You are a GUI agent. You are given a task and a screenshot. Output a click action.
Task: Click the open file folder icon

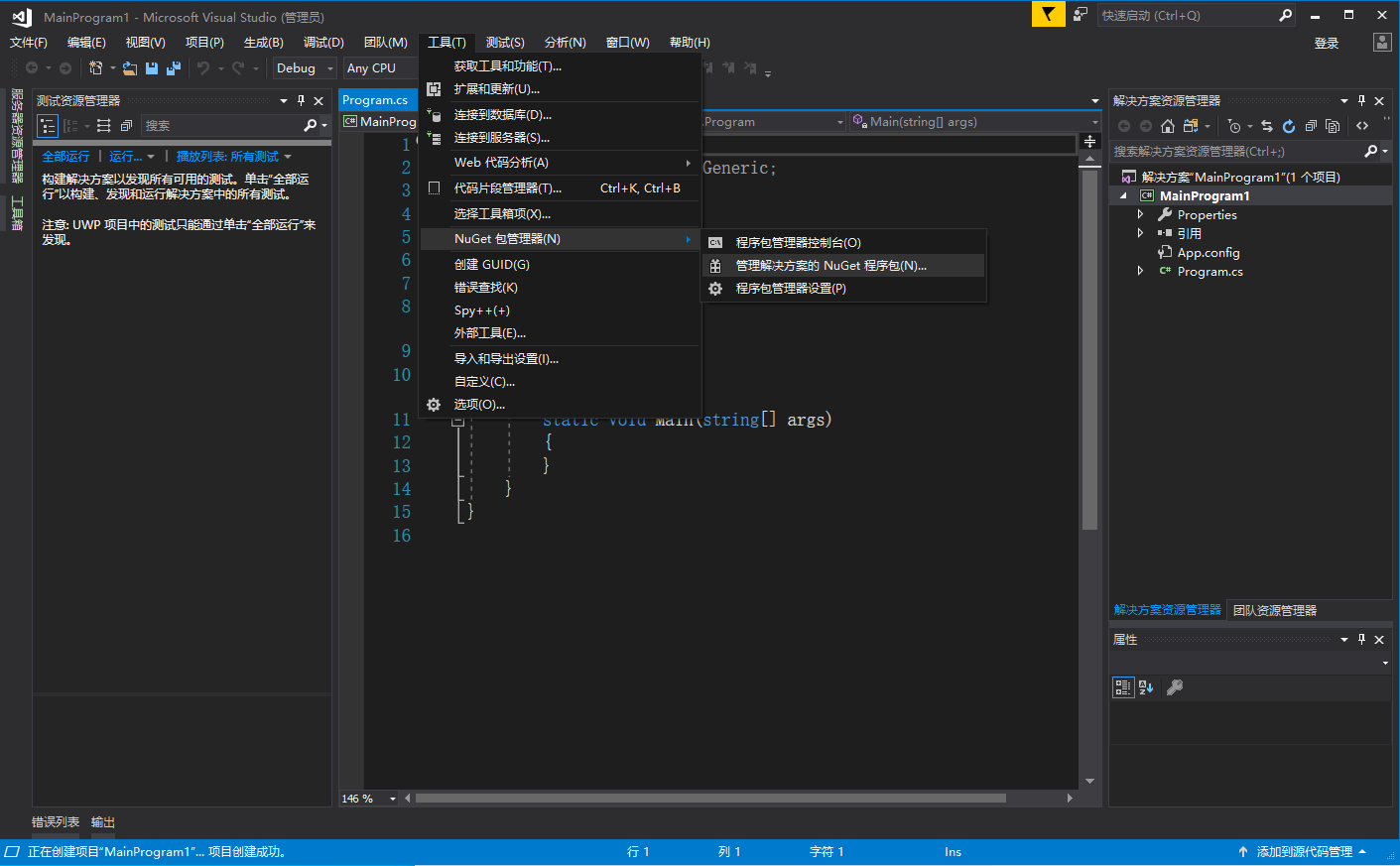pos(130,68)
